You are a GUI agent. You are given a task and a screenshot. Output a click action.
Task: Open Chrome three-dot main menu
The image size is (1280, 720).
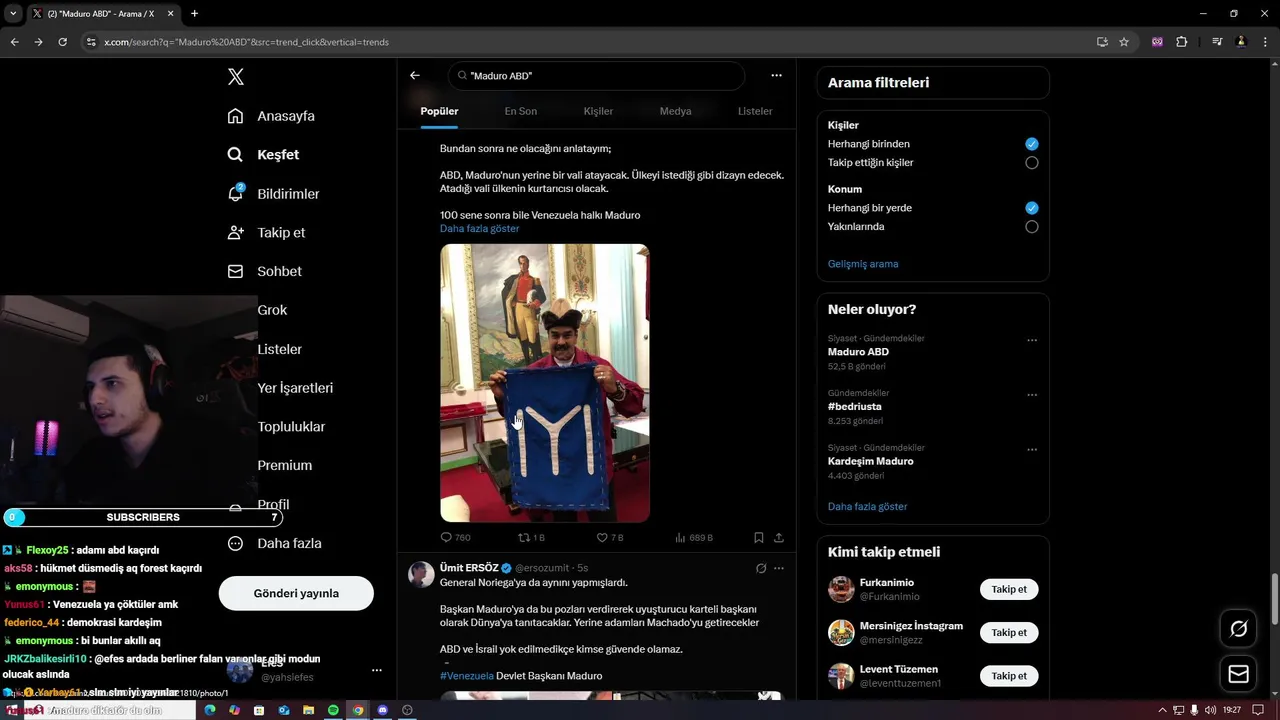(1265, 42)
